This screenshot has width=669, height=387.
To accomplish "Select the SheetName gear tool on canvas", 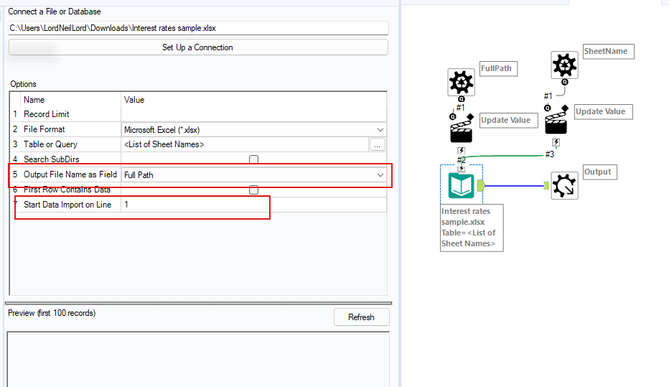I will pyautogui.click(x=564, y=65).
